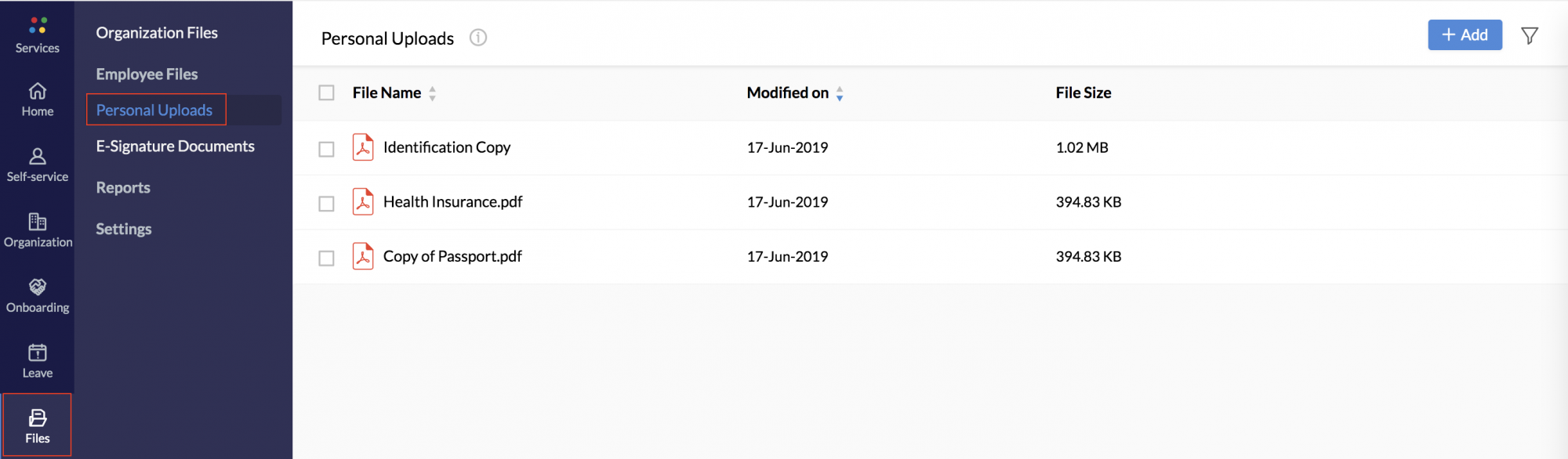The height and width of the screenshot is (459, 1568).
Task: Sort by File Name arrows
Action: tap(432, 93)
